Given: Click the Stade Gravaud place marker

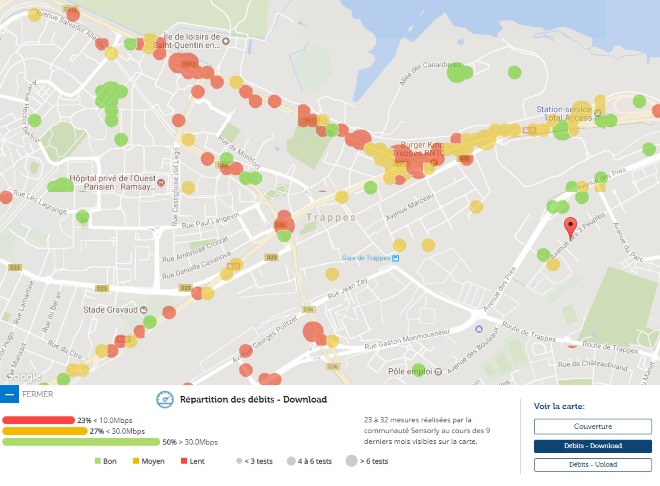Looking at the screenshot, I should [144, 310].
